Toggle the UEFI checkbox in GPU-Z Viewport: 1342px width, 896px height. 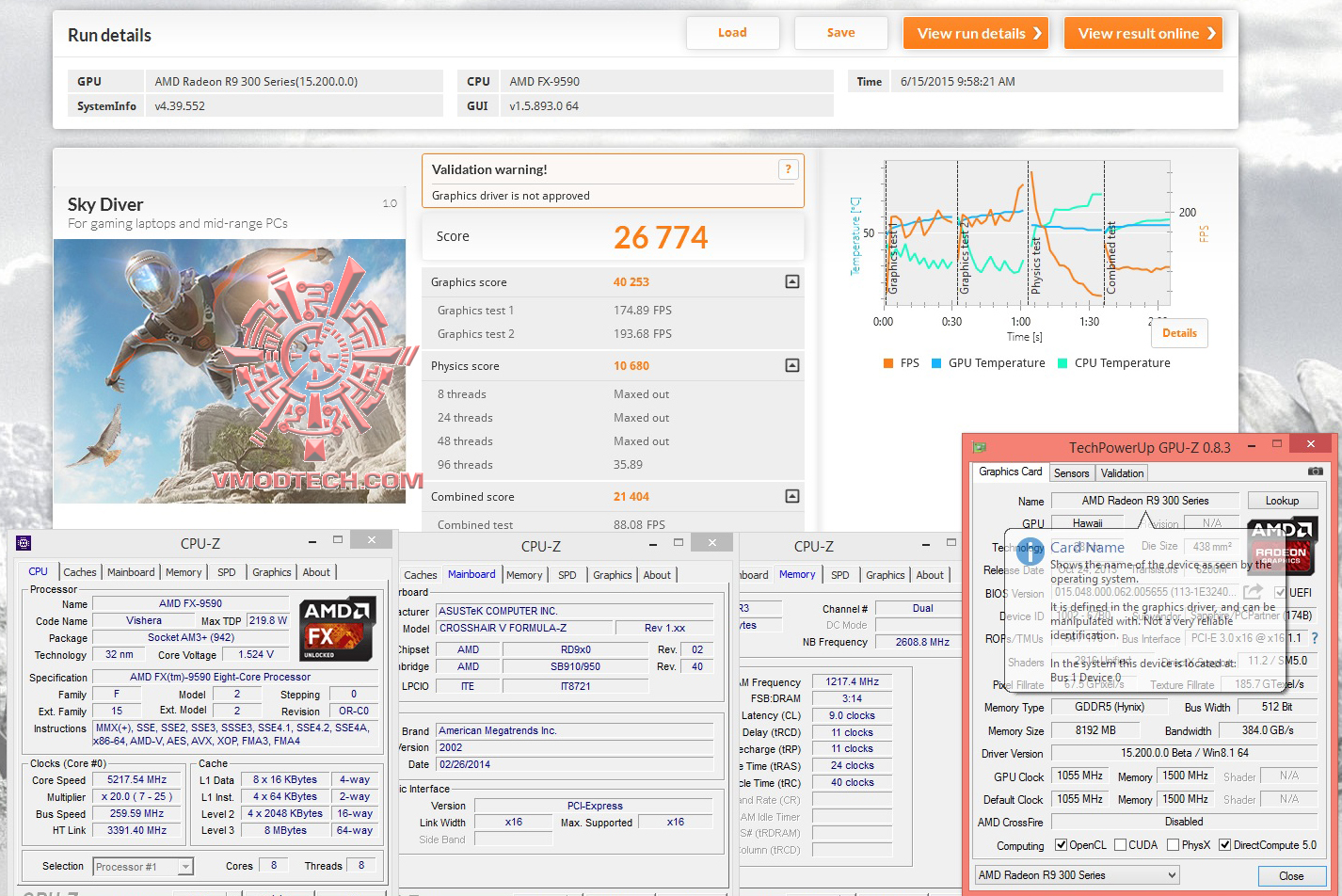1280,592
